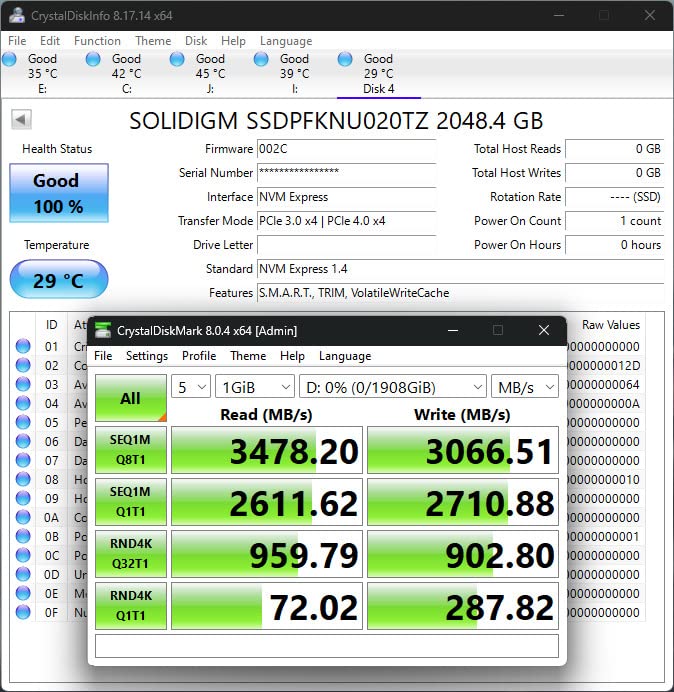Click the blue status orb in attribute row 01
Screen dimensions: 674x692
[23, 346]
